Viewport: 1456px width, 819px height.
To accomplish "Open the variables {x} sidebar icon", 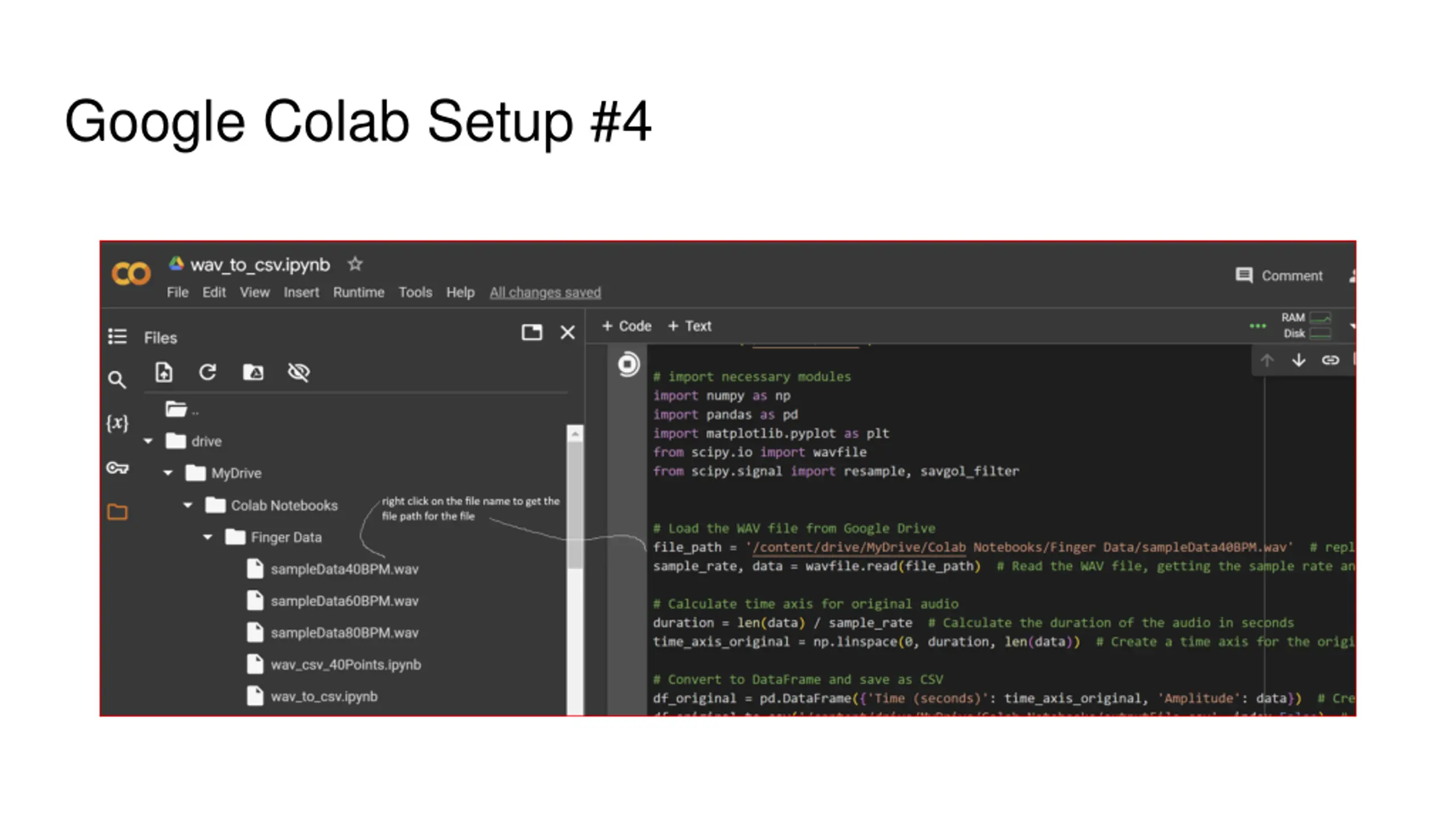I will pos(117,423).
